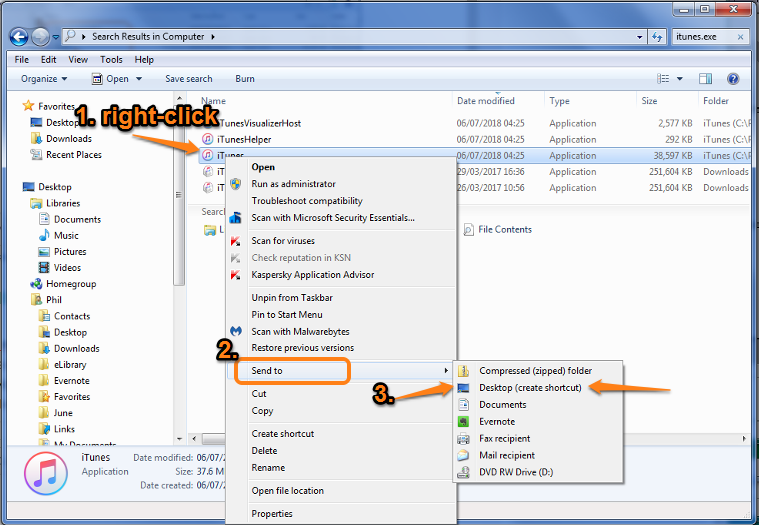Viewport: 759px width, 525px height.
Task: Click the Burn button
Action: (245, 79)
